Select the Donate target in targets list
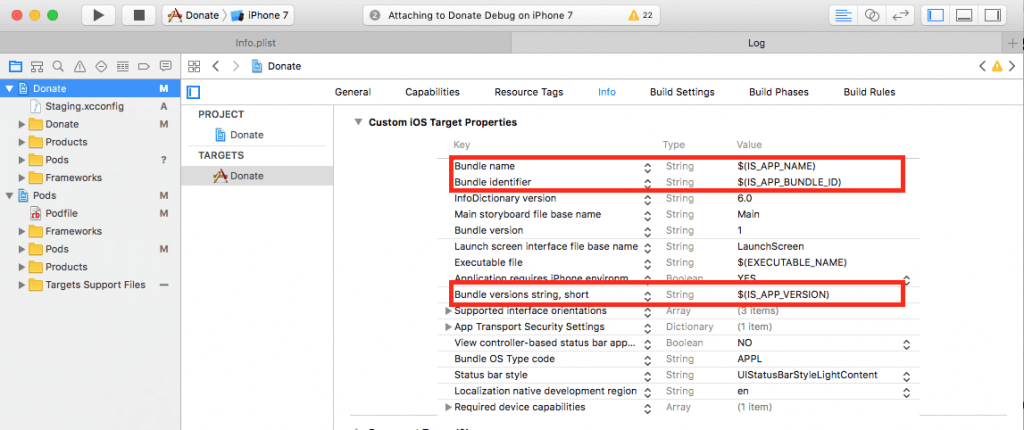The width and height of the screenshot is (1024, 430). click(x=246, y=176)
